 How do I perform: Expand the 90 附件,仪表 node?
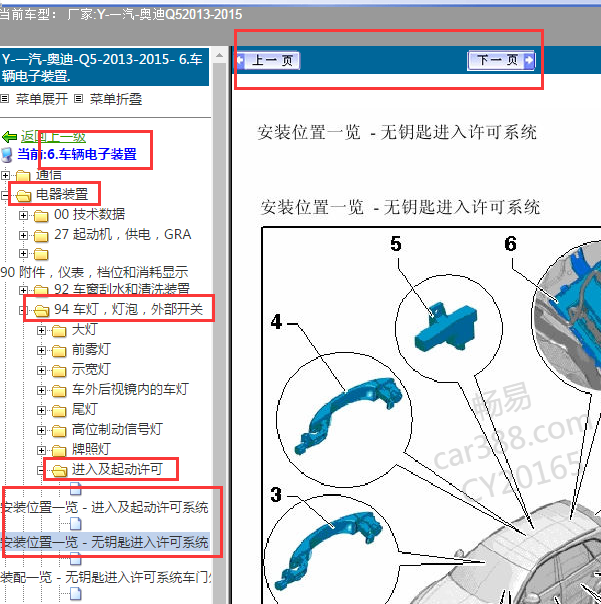[x=23, y=253]
